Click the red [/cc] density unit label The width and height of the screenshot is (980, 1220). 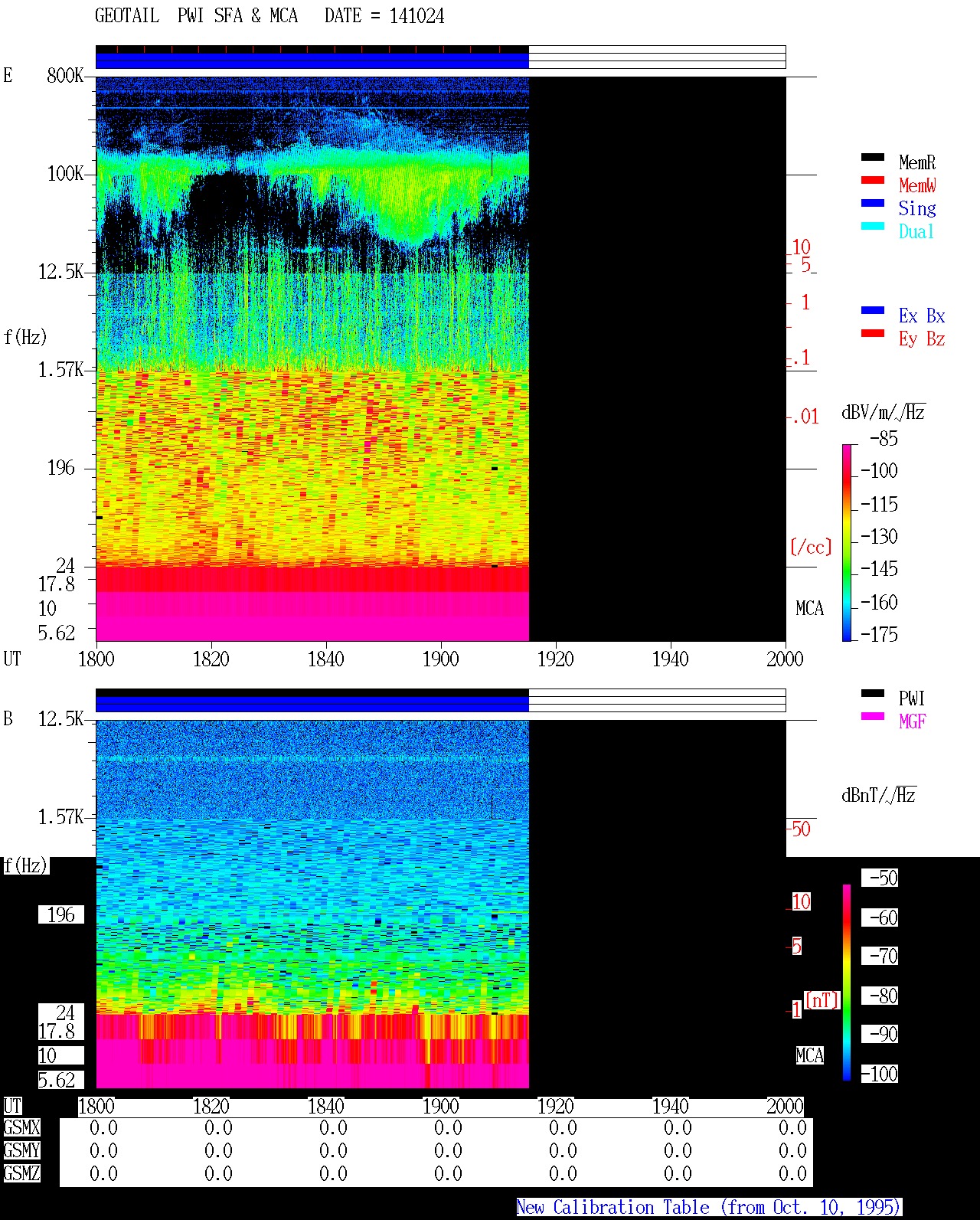pos(811,547)
